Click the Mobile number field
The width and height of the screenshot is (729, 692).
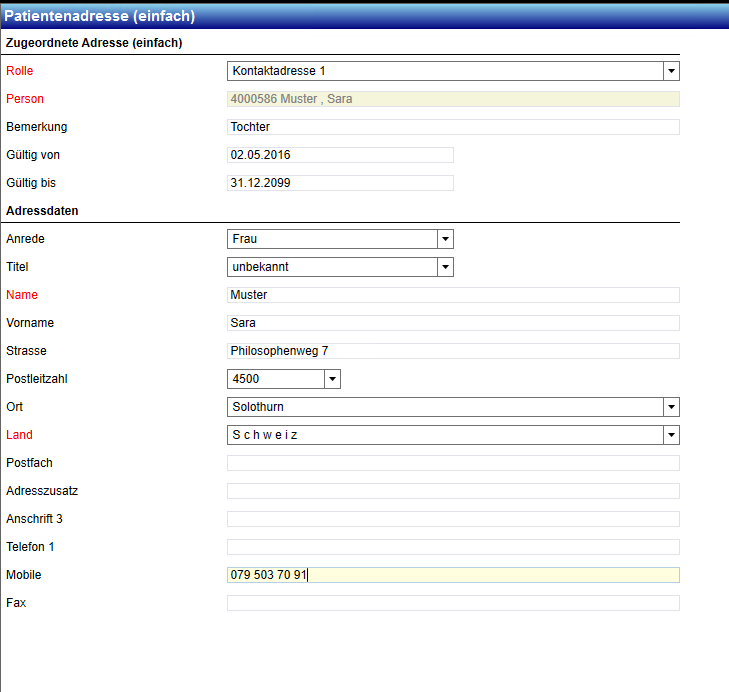point(453,575)
